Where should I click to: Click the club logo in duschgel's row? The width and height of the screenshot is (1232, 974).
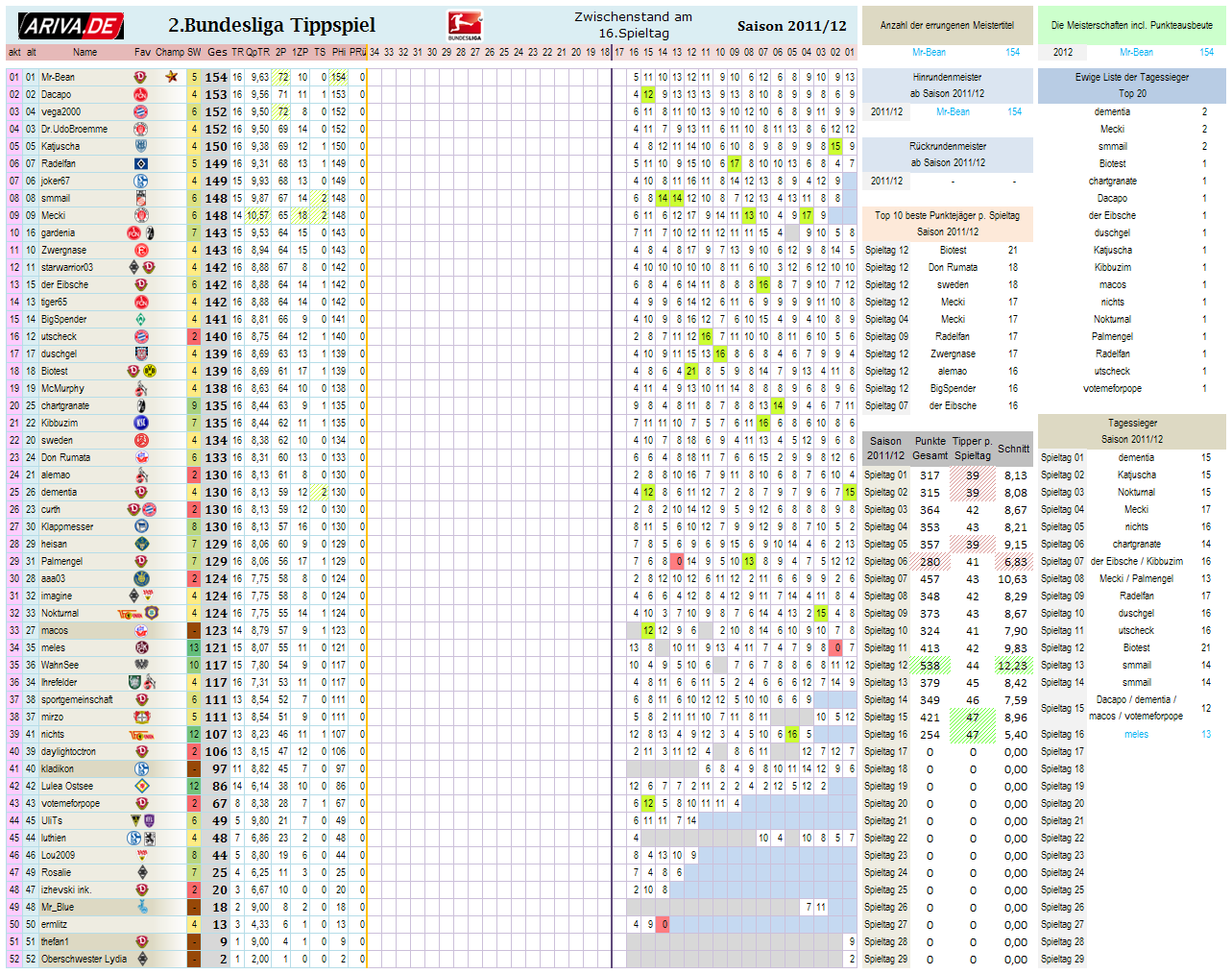[x=140, y=353]
